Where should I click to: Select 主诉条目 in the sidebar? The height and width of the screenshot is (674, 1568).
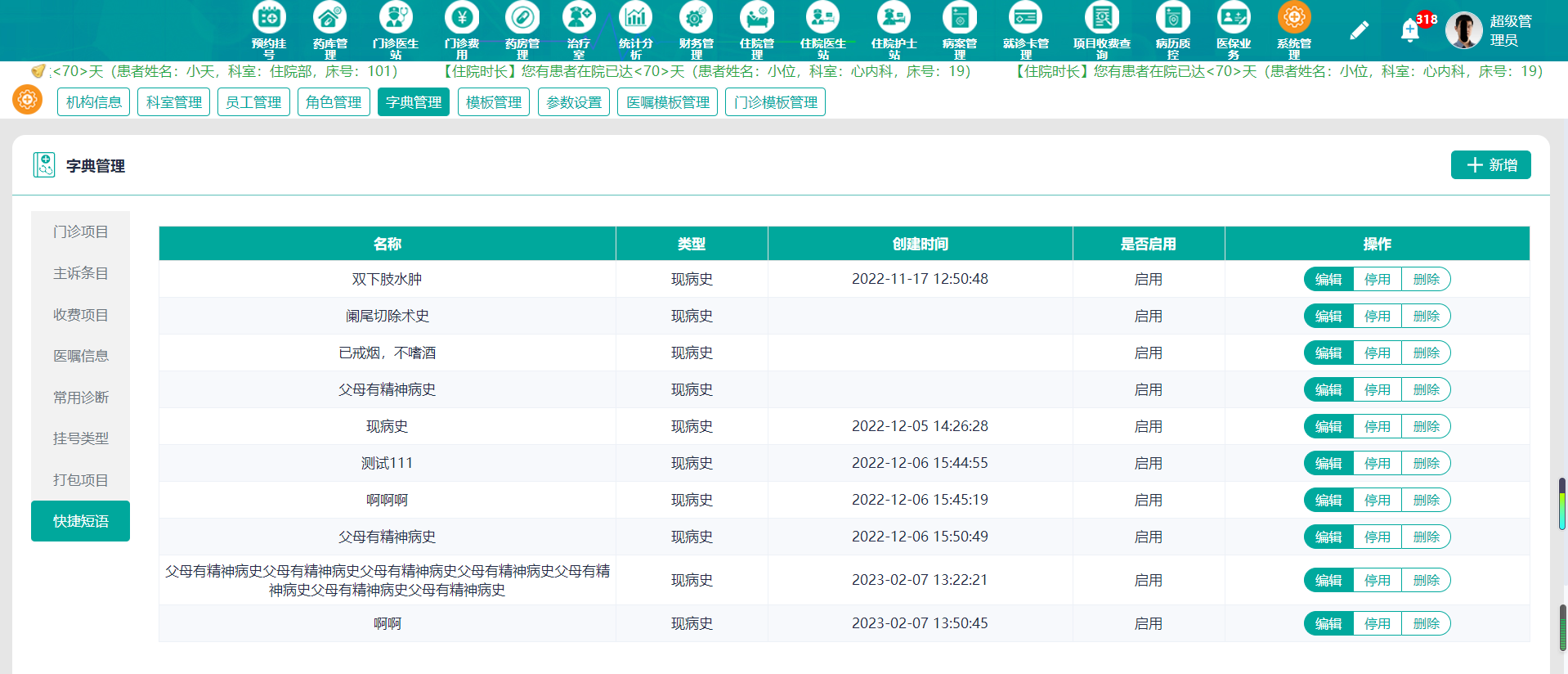coord(80,273)
